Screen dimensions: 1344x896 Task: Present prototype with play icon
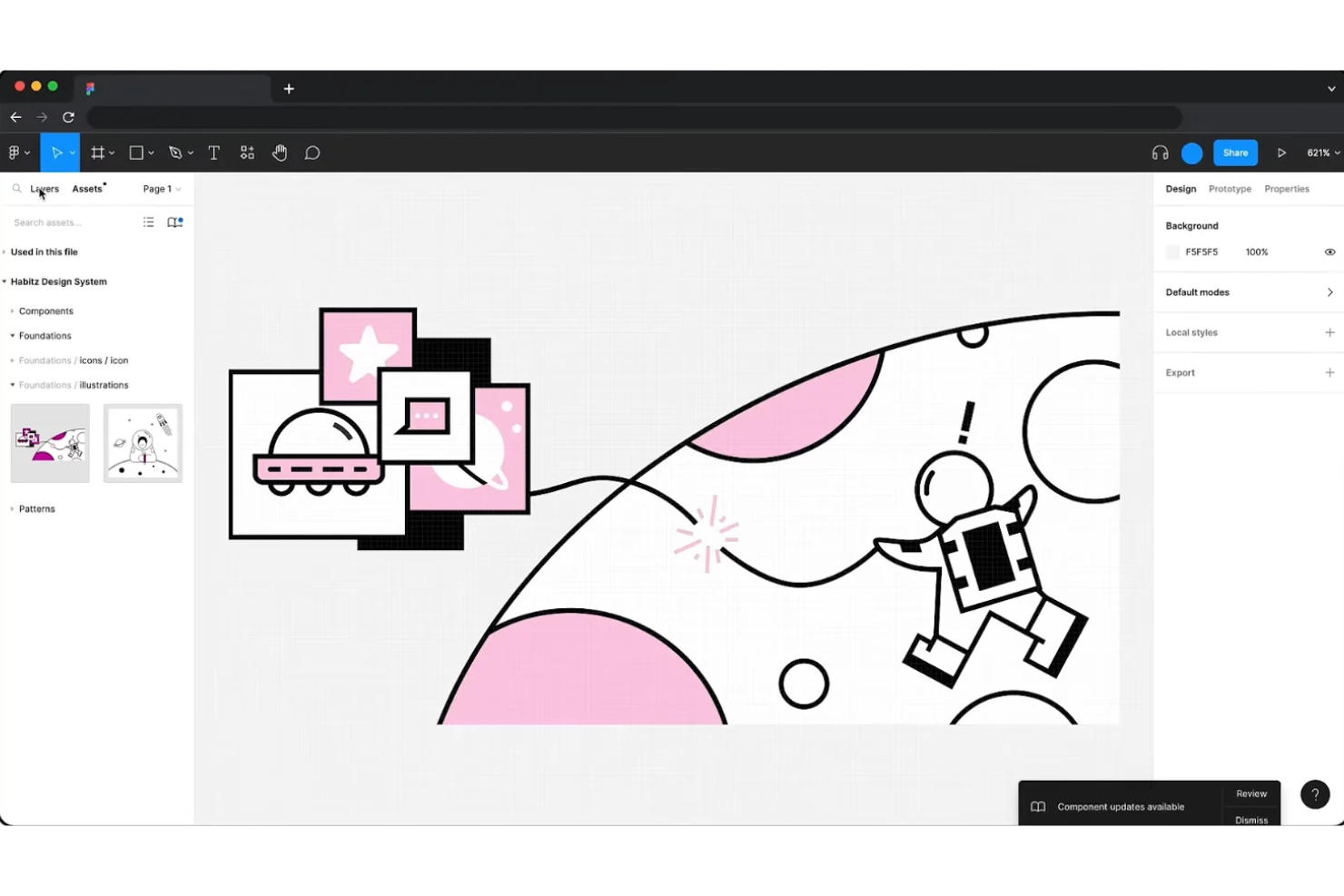click(x=1281, y=153)
